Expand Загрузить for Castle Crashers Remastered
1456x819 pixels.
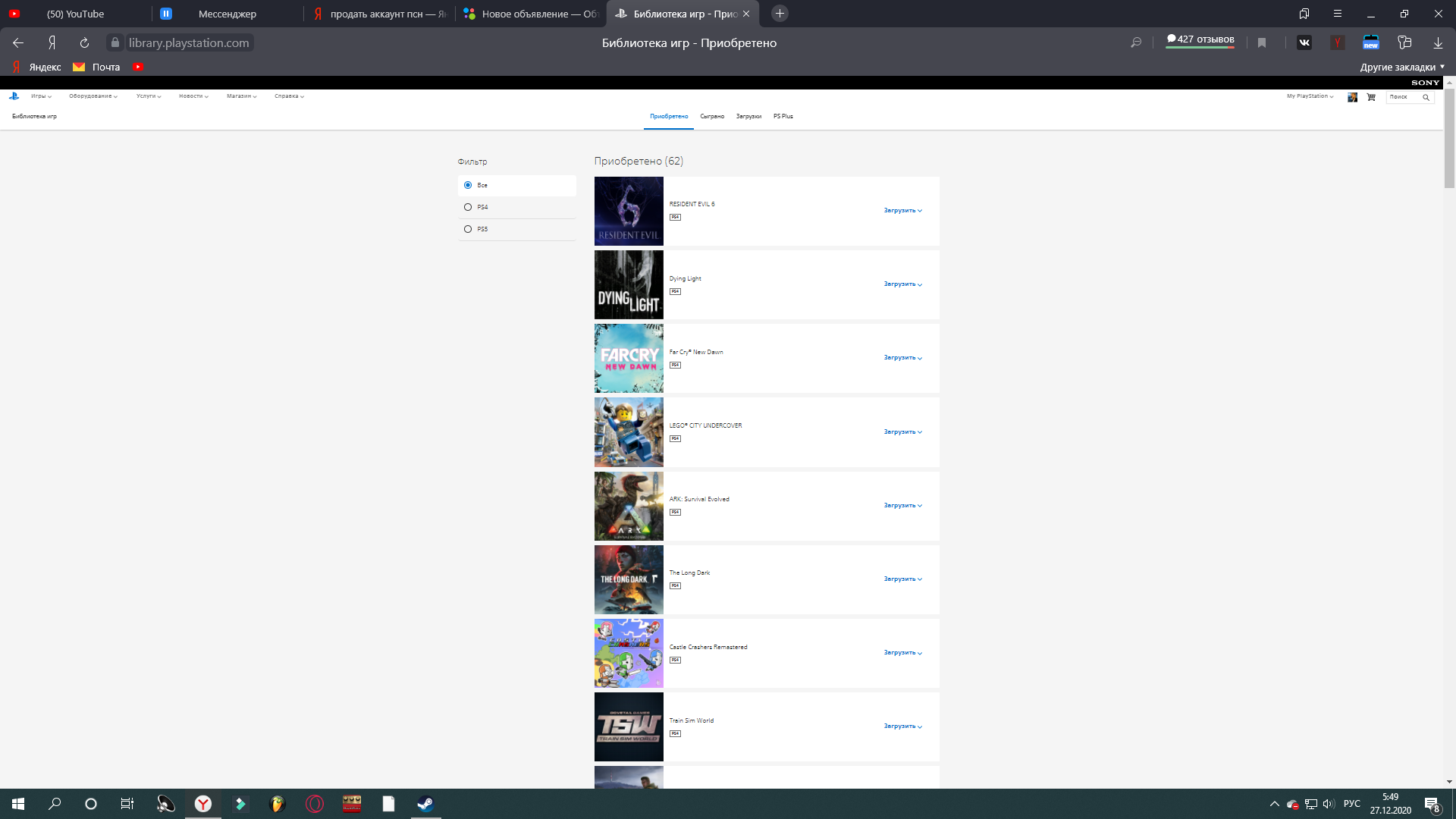903,653
